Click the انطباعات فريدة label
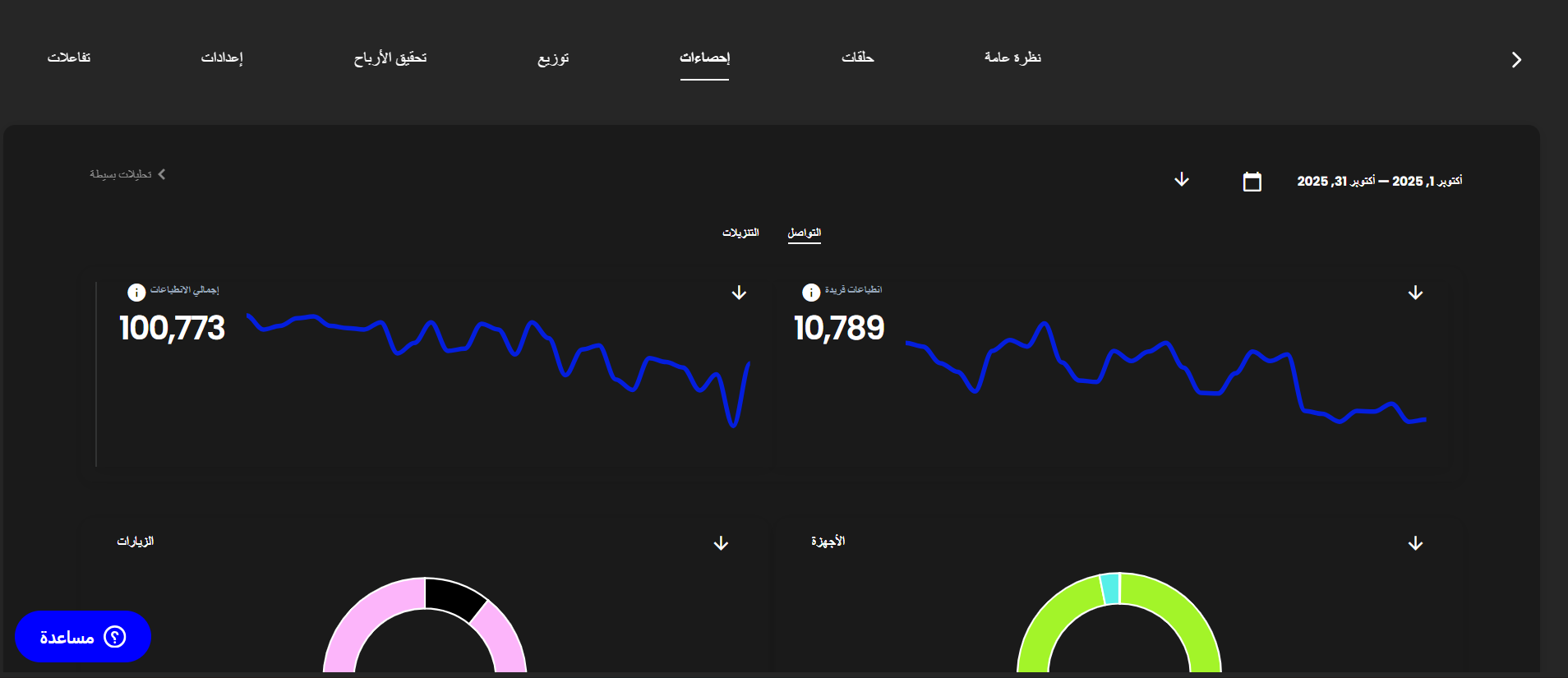The width and height of the screenshot is (1568, 678). pos(853,290)
